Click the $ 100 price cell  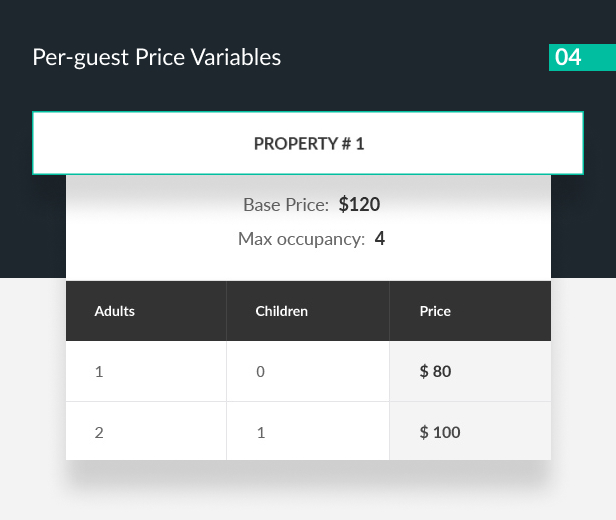click(x=470, y=431)
